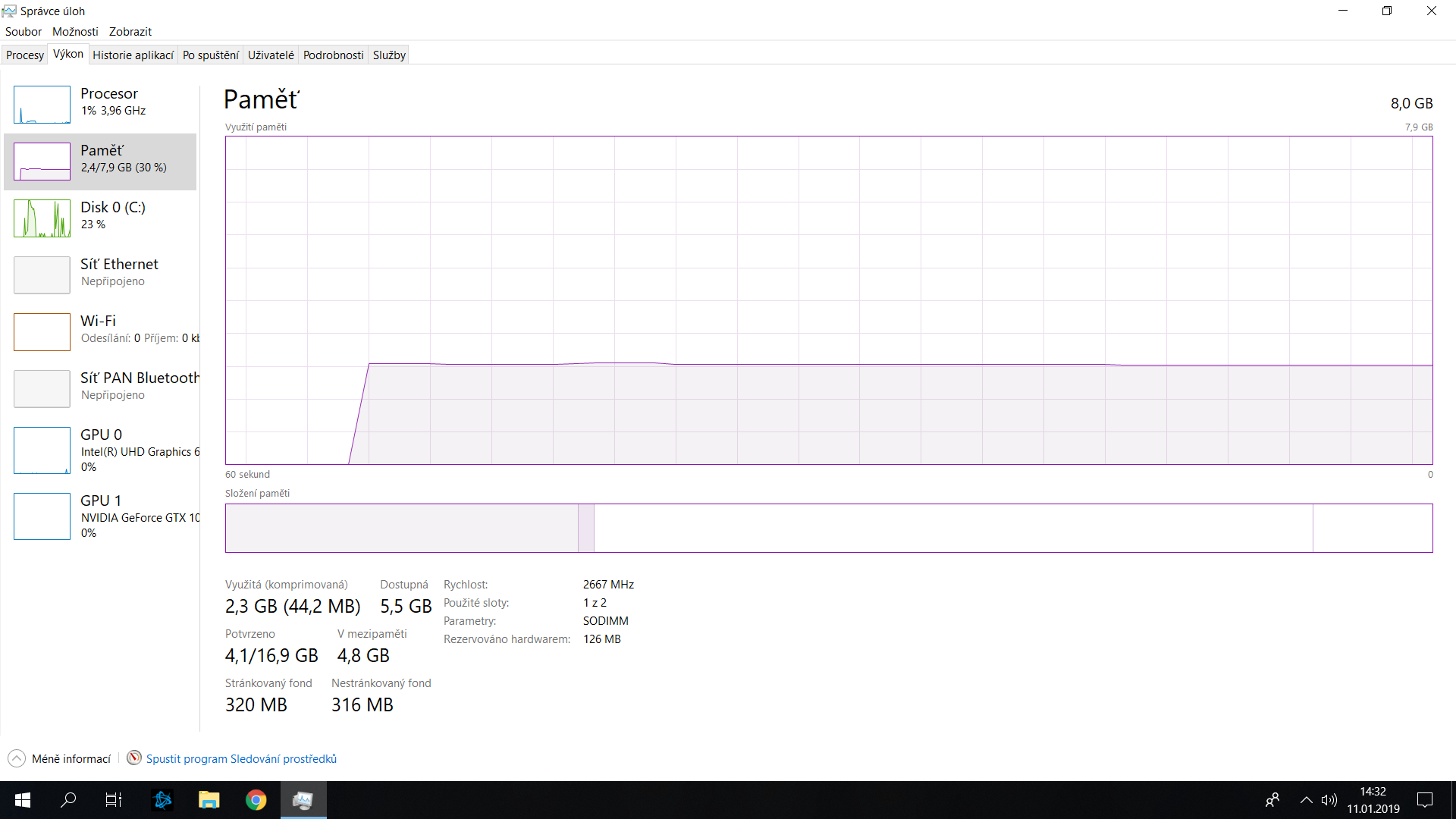Click the Resource Monitor icon at bottom
The height and width of the screenshot is (819, 1456).
134,758
